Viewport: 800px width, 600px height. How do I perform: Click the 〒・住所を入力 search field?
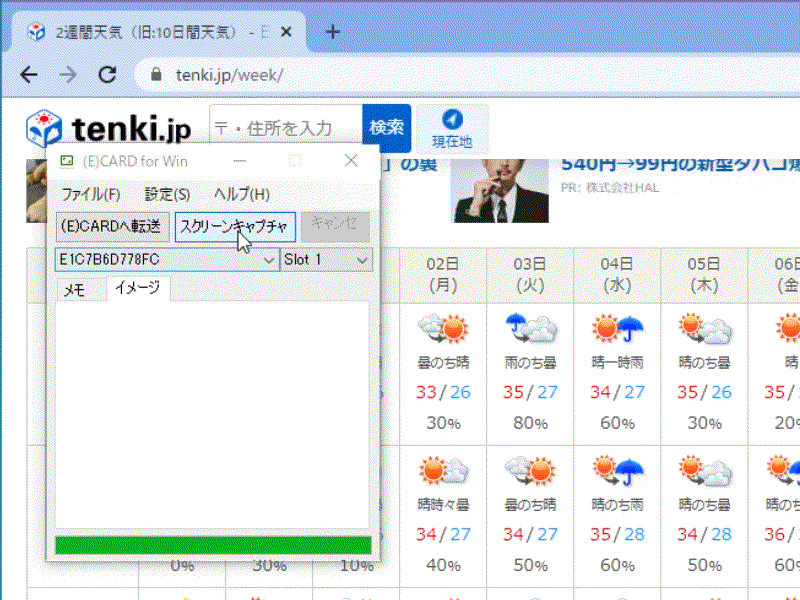point(286,128)
